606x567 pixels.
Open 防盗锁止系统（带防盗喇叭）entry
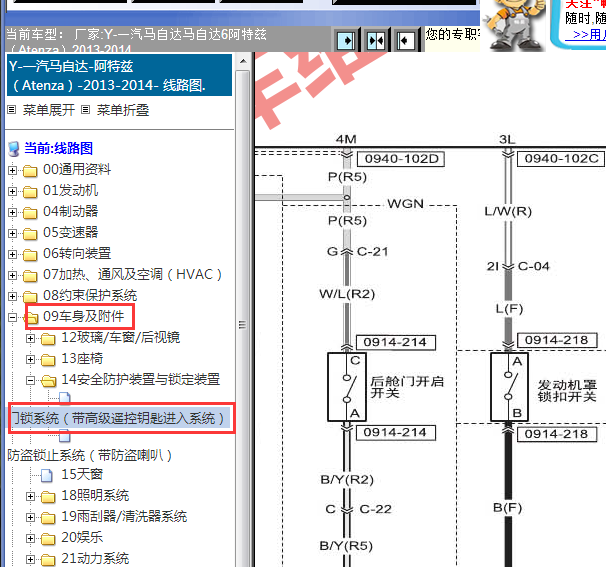click(x=89, y=455)
